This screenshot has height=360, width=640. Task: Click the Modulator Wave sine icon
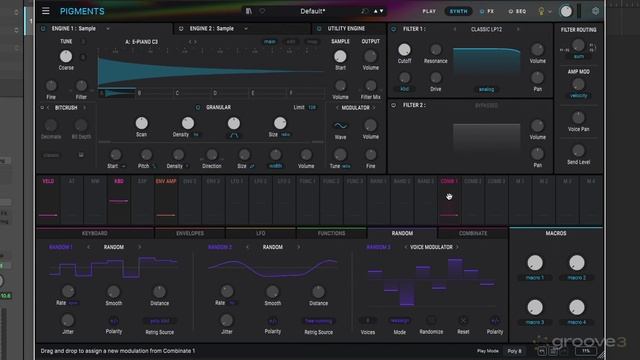coord(340,126)
